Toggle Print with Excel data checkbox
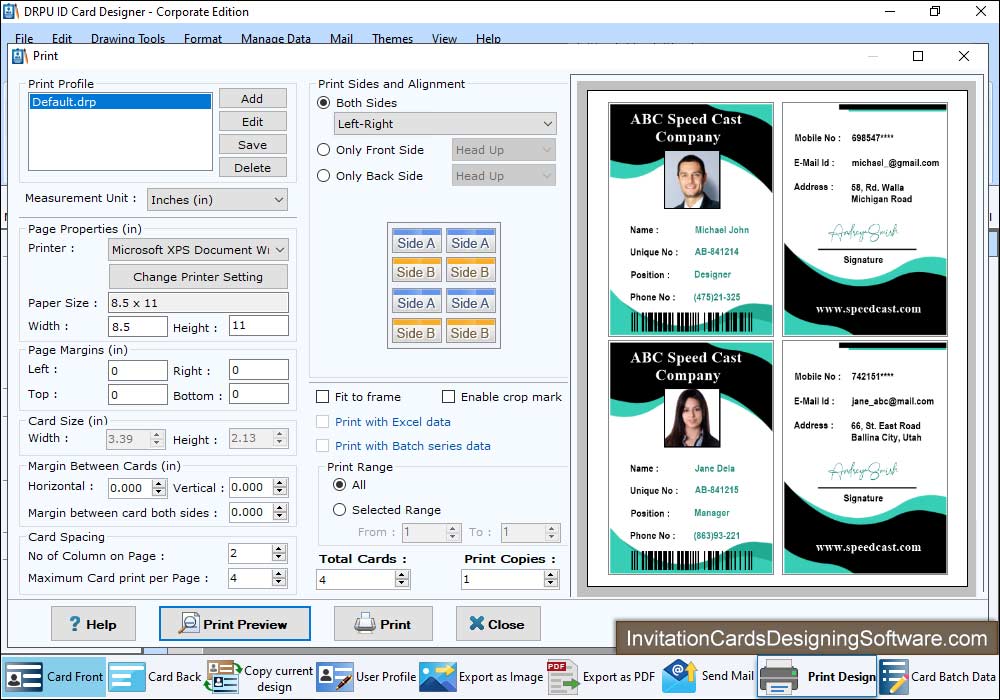Screen dimensions: 1000x700 click(323, 421)
